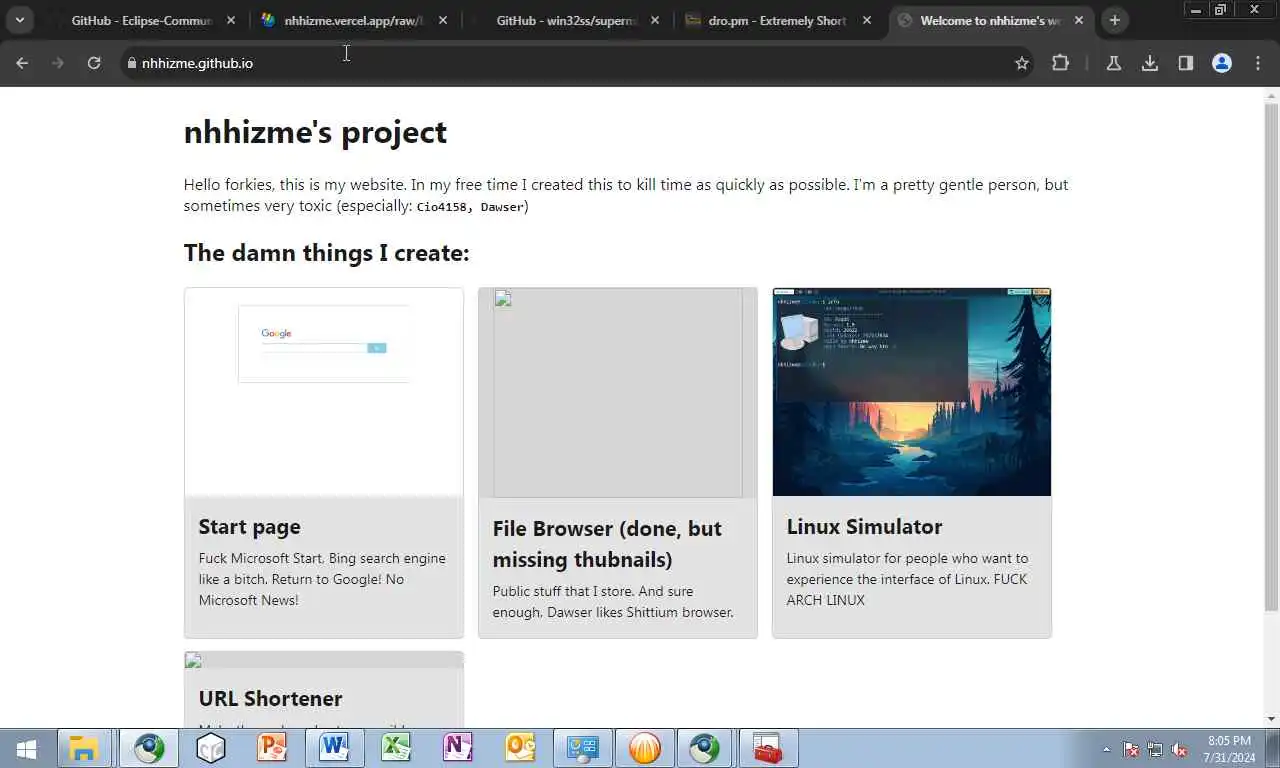Open the experiments flask icon

[1113, 63]
